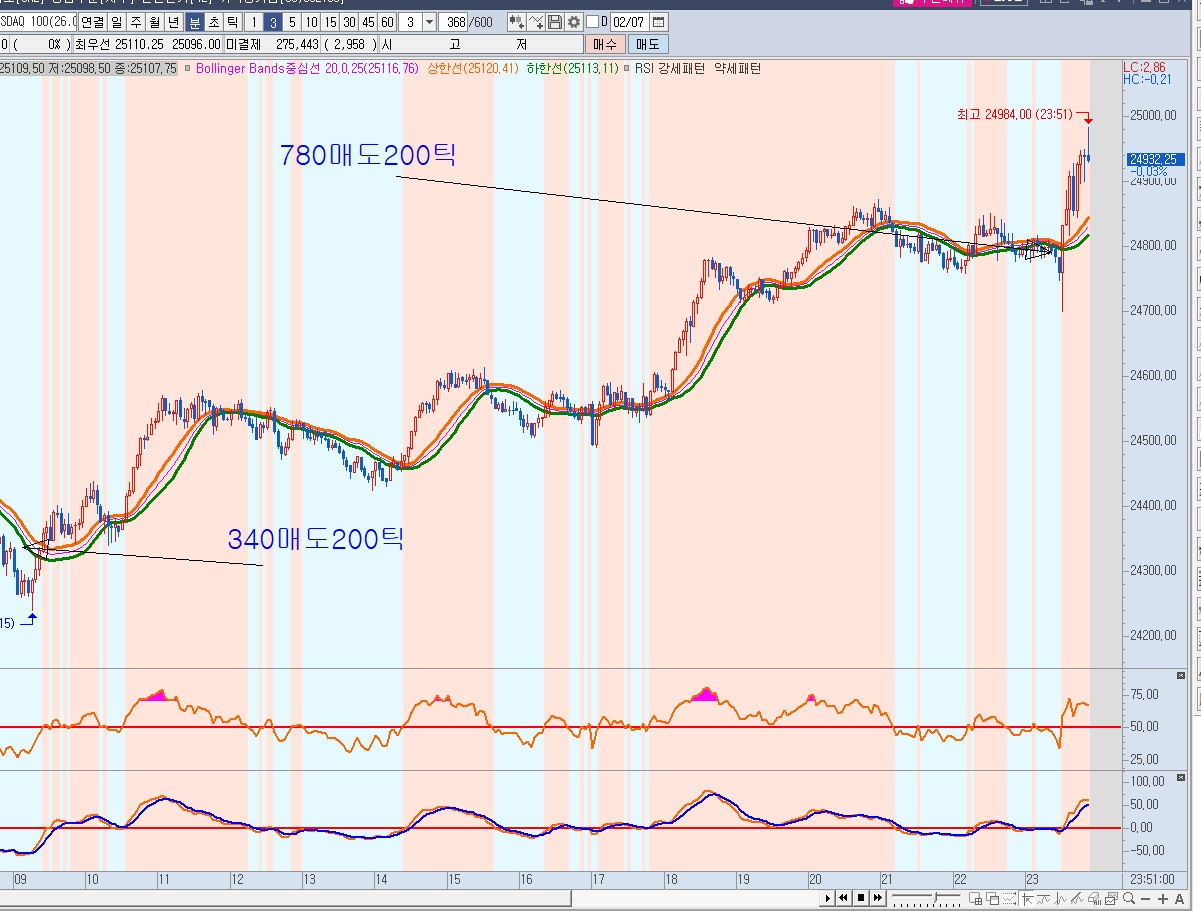Click the 매도 (sell) button

pyautogui.click(x=648, y=44)
